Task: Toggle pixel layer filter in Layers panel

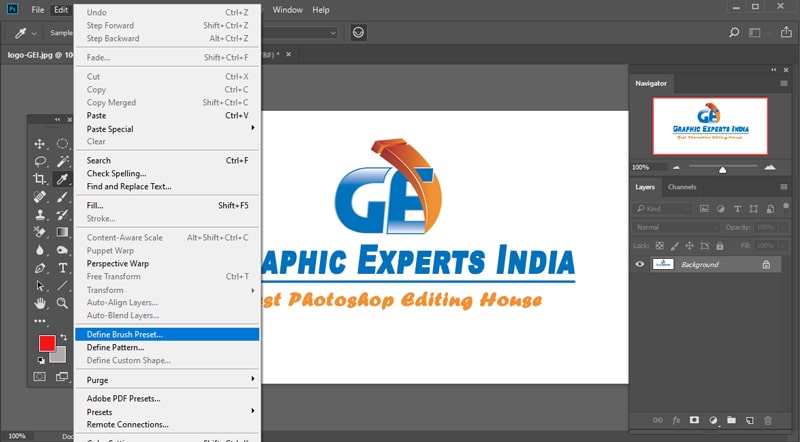Action: pos(704,209)
